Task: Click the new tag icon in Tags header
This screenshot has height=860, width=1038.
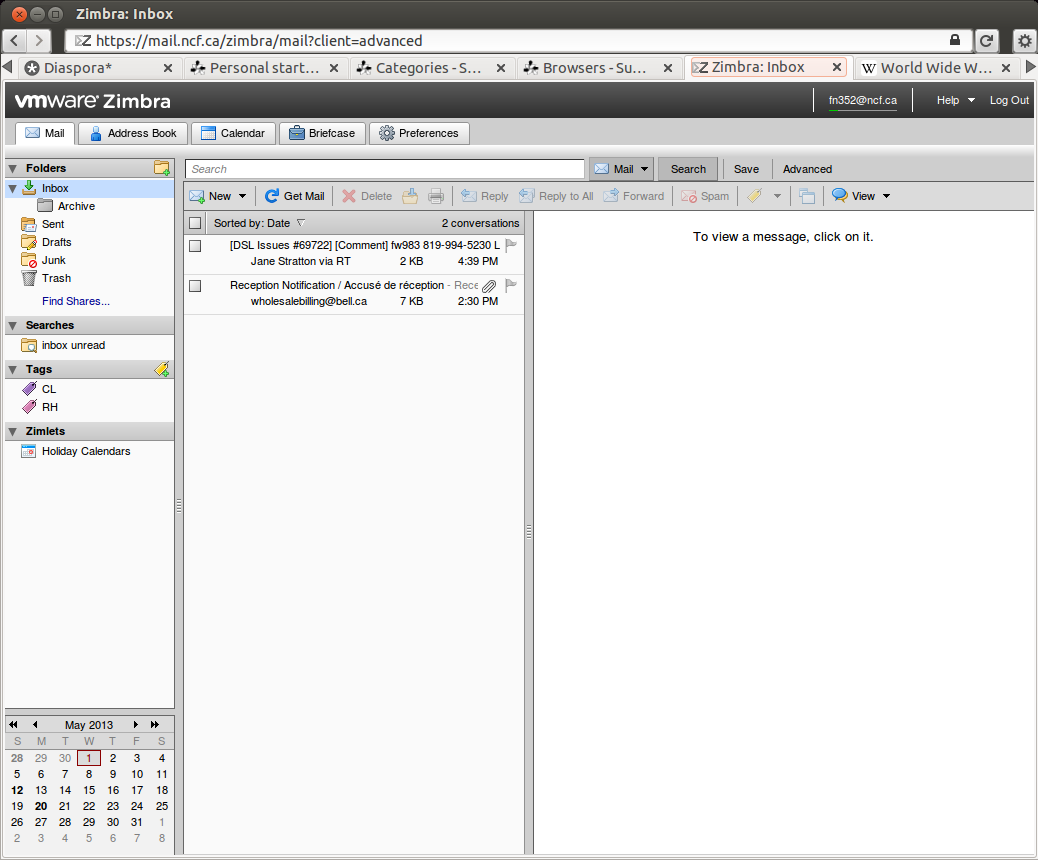Action: 162,369
